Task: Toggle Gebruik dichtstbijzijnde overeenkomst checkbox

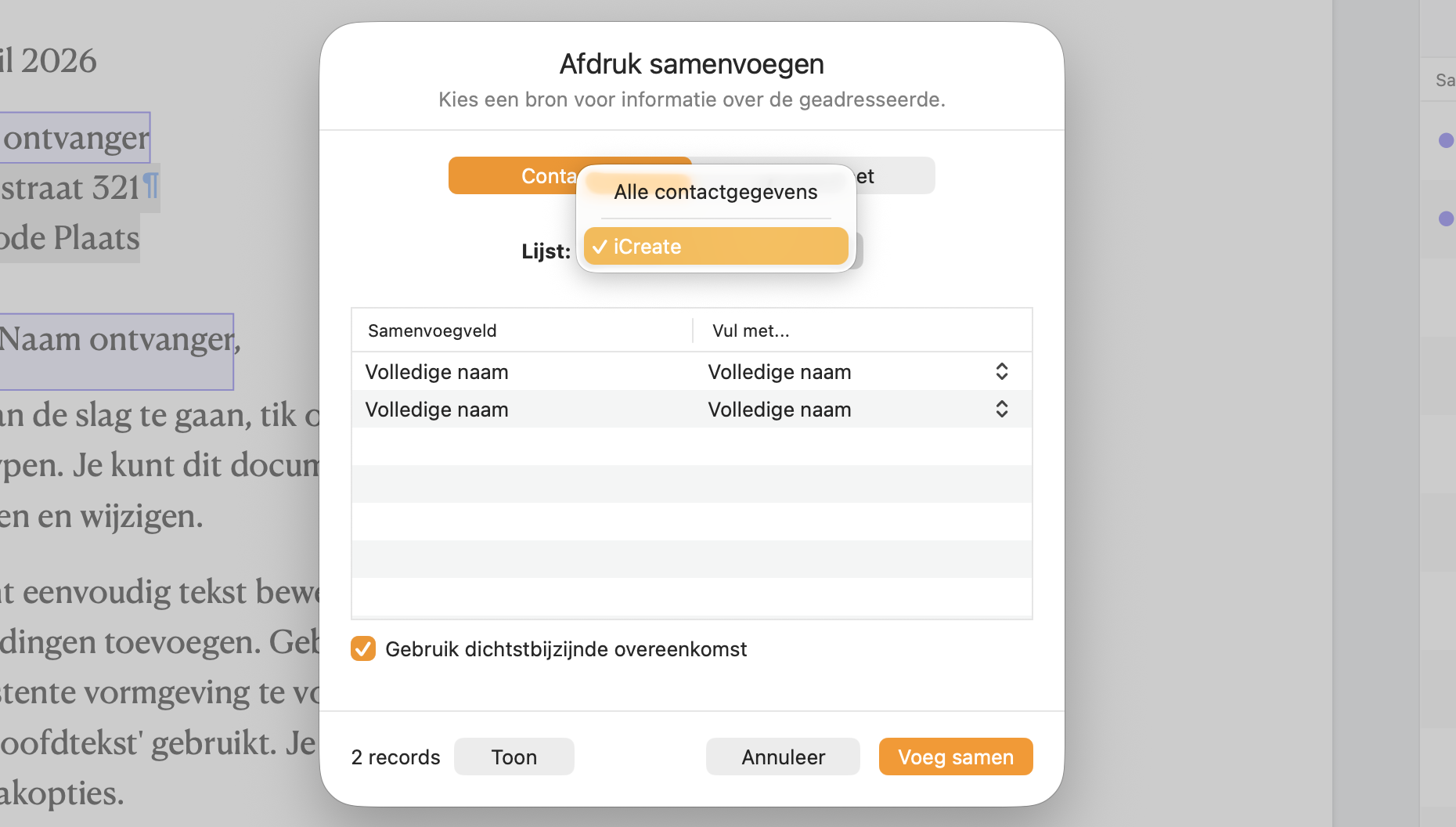Action: tap(363, 649)
